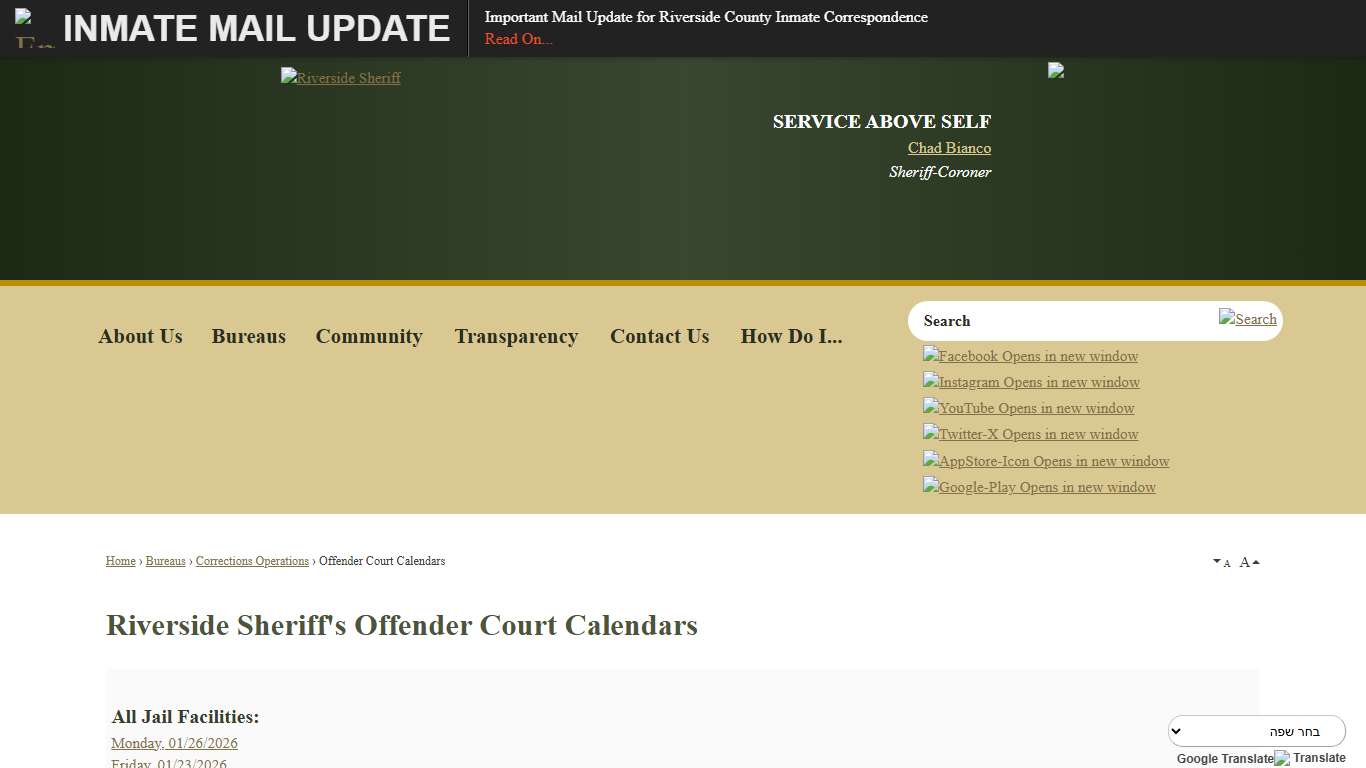Increase the page text size
Screen dimensions: 1366x768
pos(1245,561)
